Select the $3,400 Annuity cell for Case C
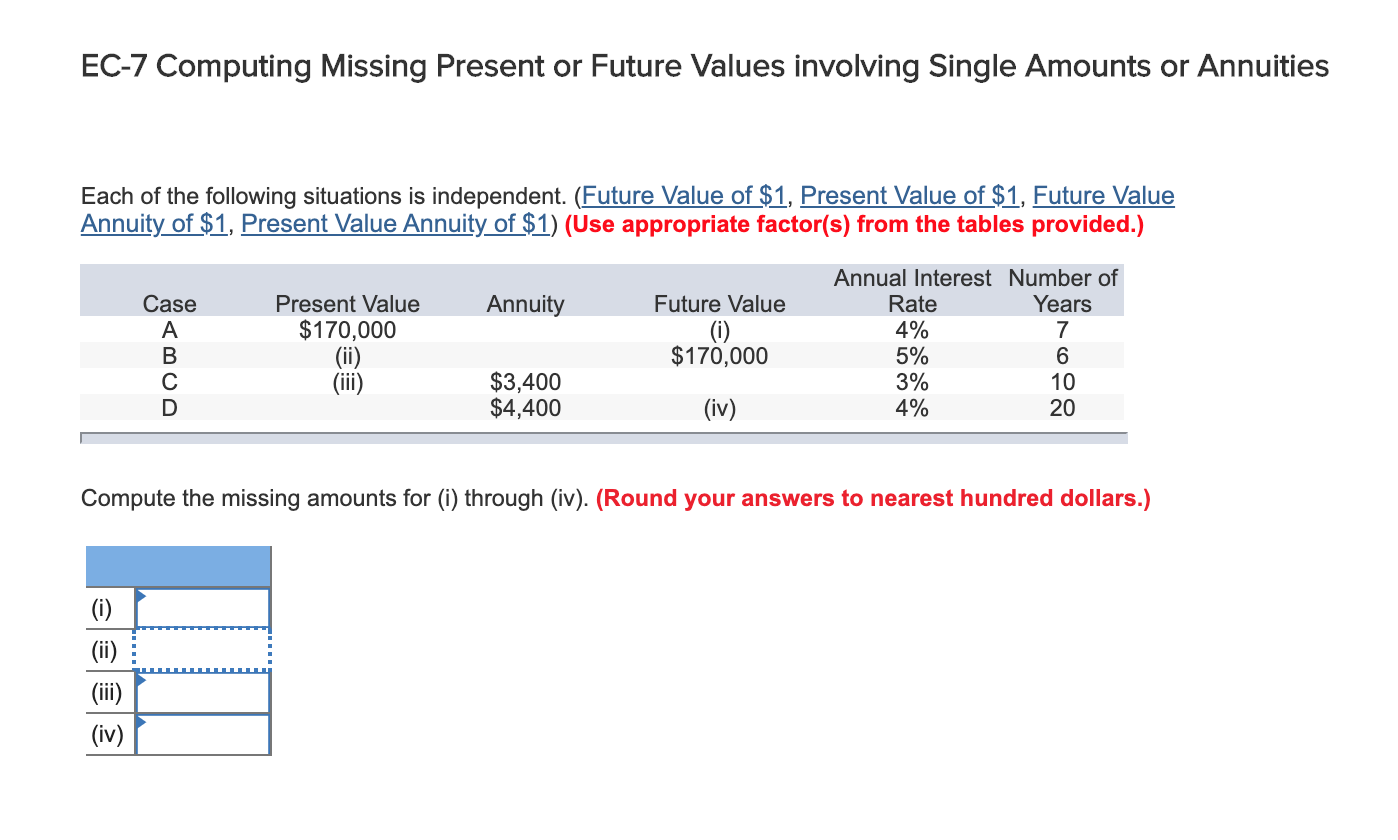Image resolution: width=1398 pixels, height=840 pixels. [x=525, y=381]
